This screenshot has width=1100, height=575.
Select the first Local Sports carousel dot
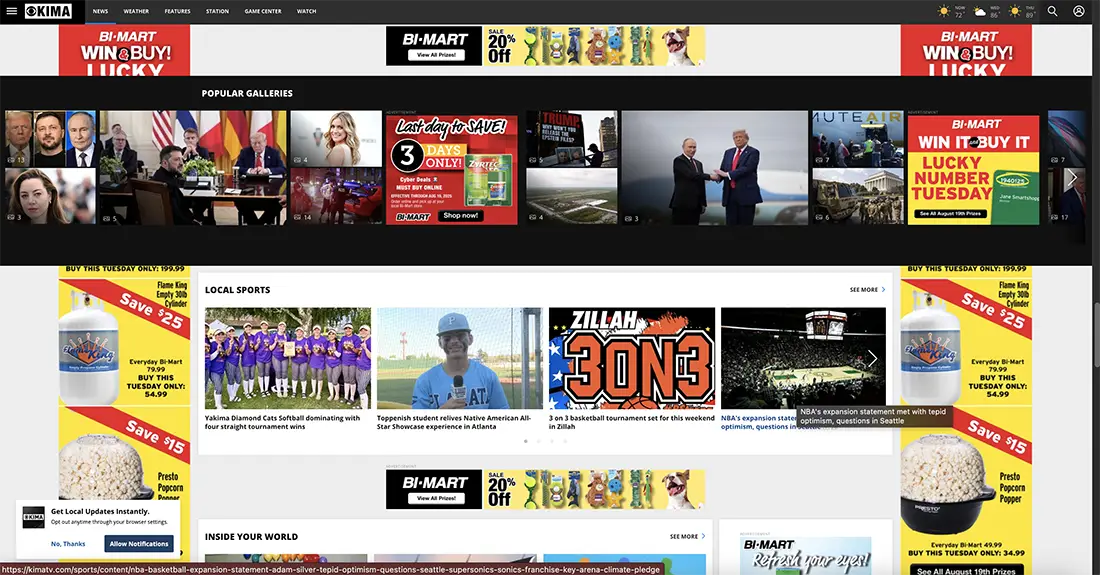coord(525,441)
